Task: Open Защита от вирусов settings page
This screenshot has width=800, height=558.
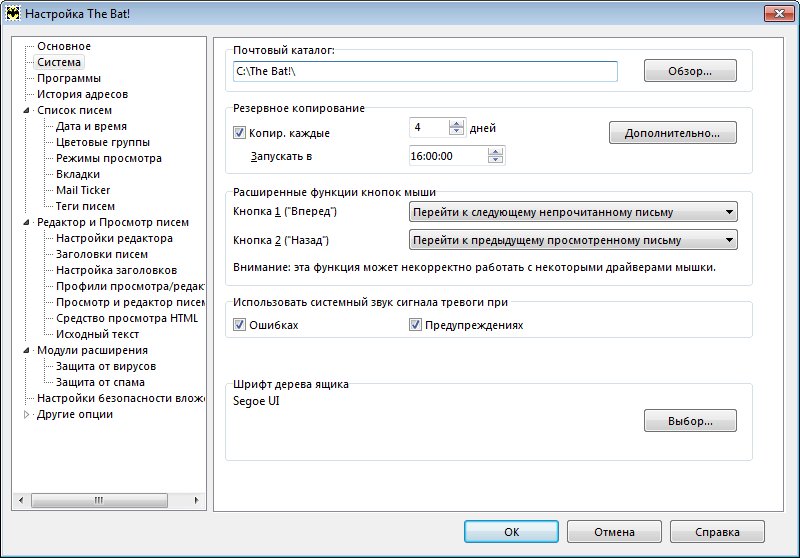Action: point(106,366)
